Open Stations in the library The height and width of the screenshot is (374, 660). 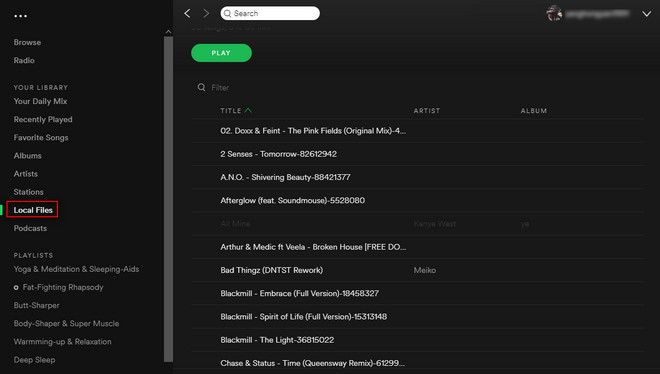[x=29, y=192]
